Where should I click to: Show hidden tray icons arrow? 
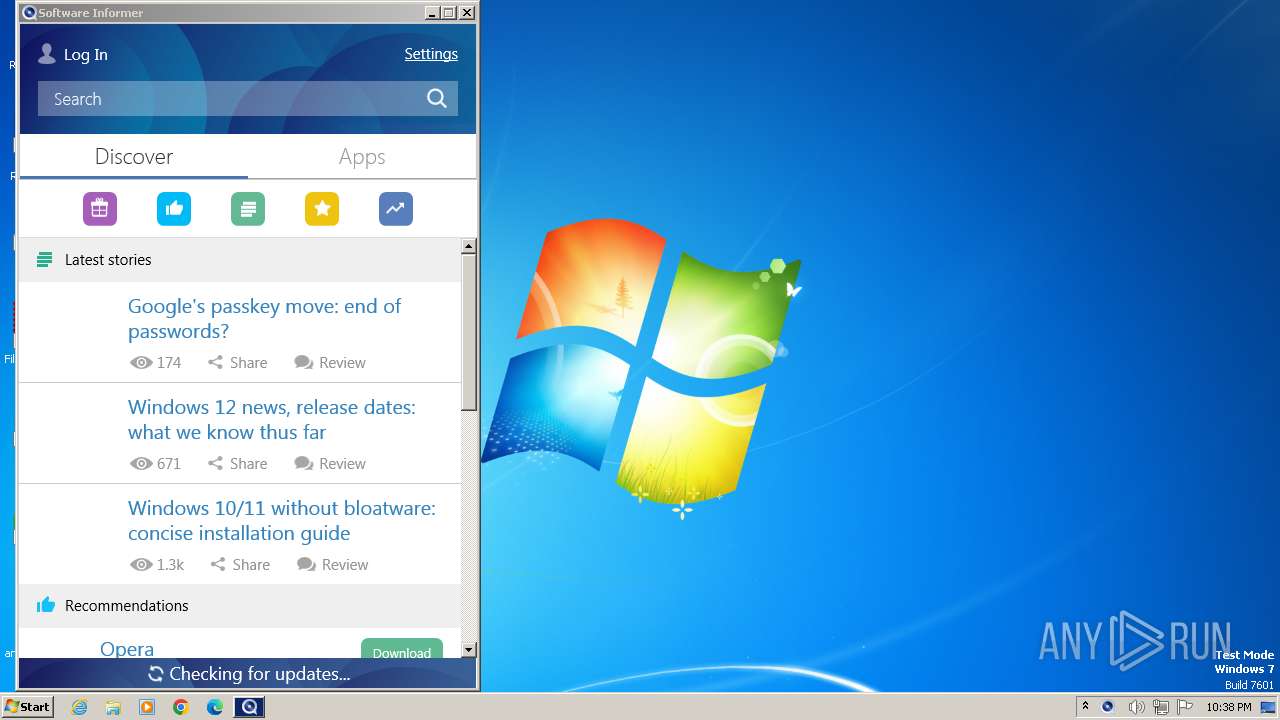[x=1085, y=707]
